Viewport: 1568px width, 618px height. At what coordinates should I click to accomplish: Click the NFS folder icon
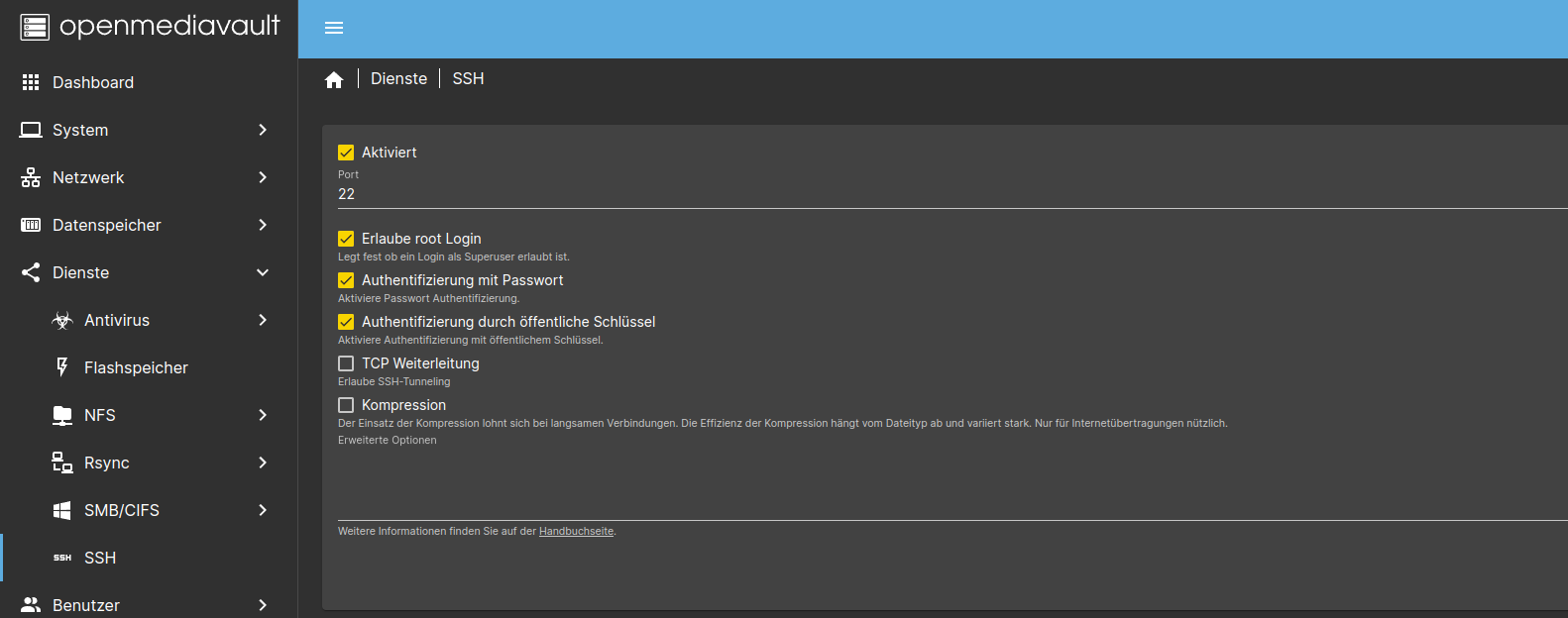[62, 415]
